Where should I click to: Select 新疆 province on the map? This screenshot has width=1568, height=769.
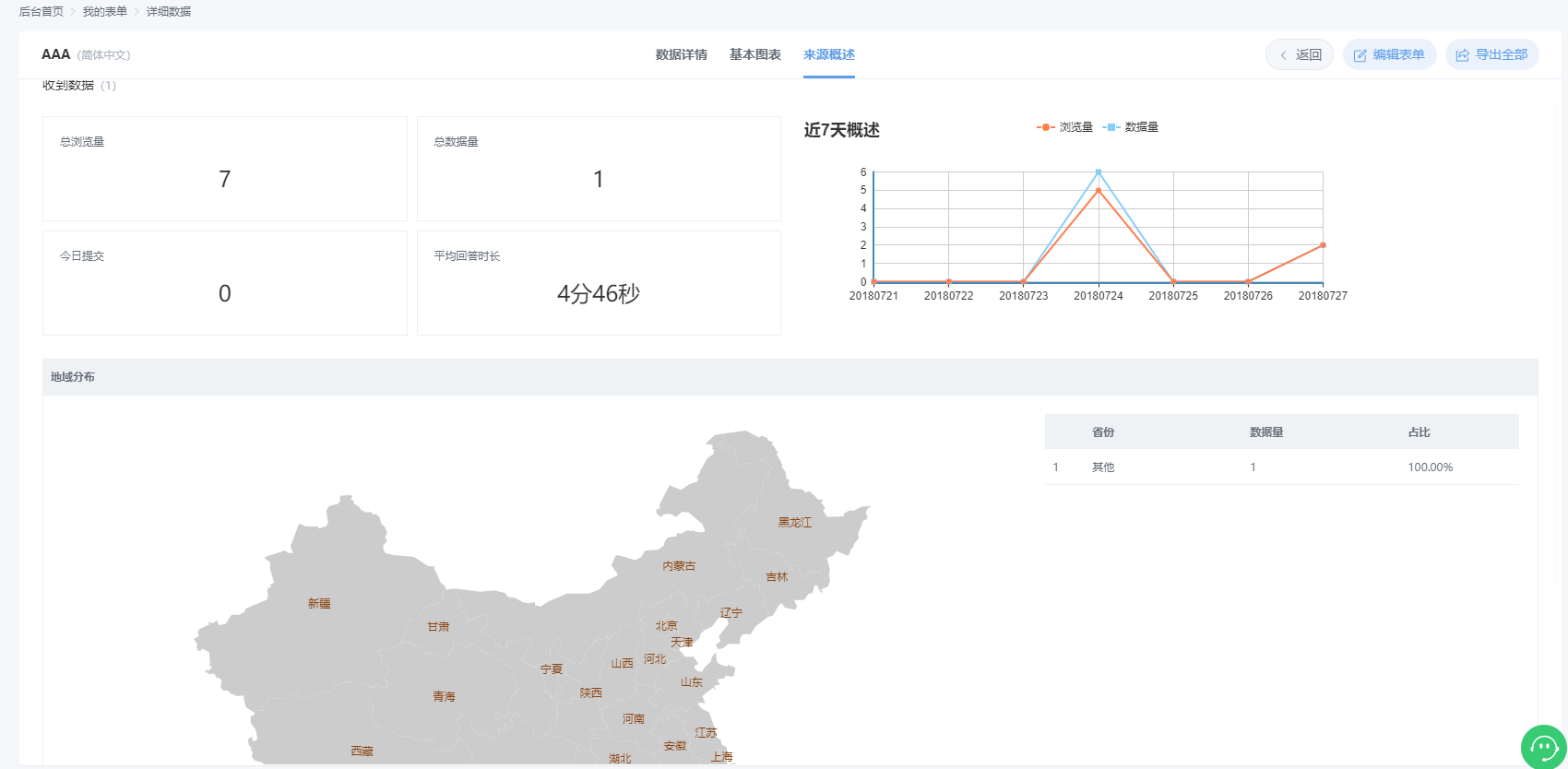click(319, 604)
